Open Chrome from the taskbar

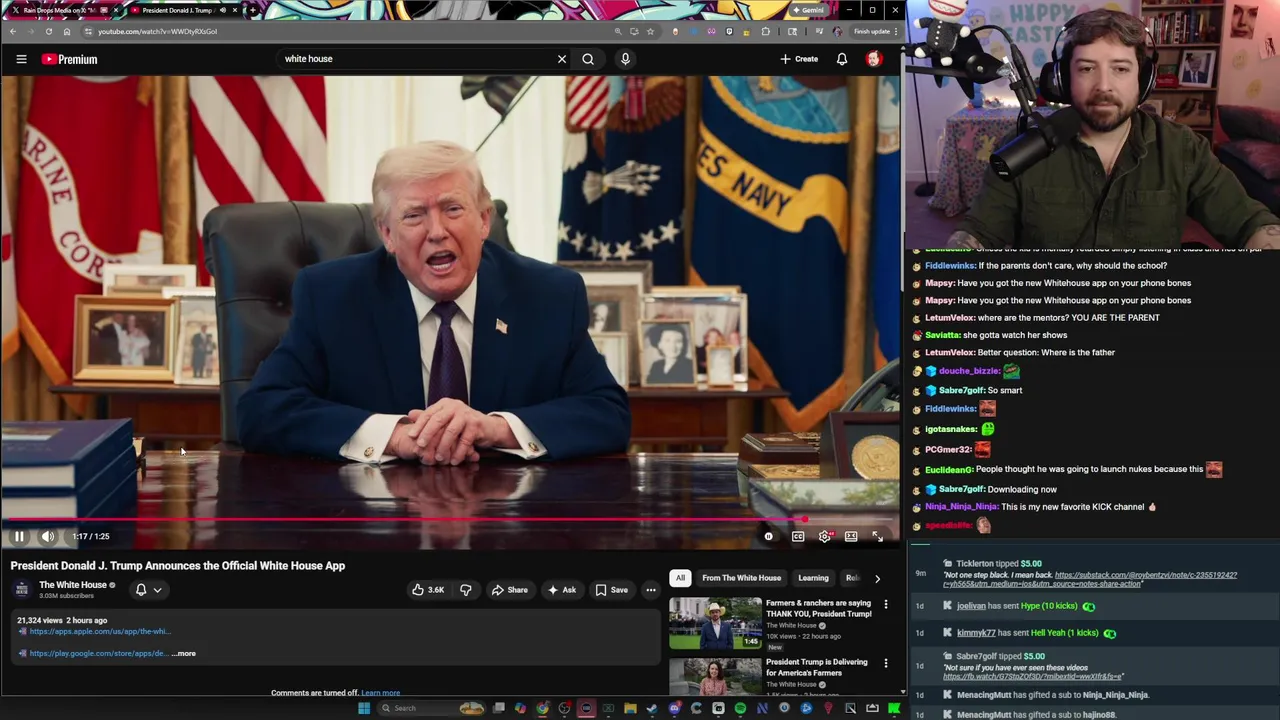[x=543, y=708]
